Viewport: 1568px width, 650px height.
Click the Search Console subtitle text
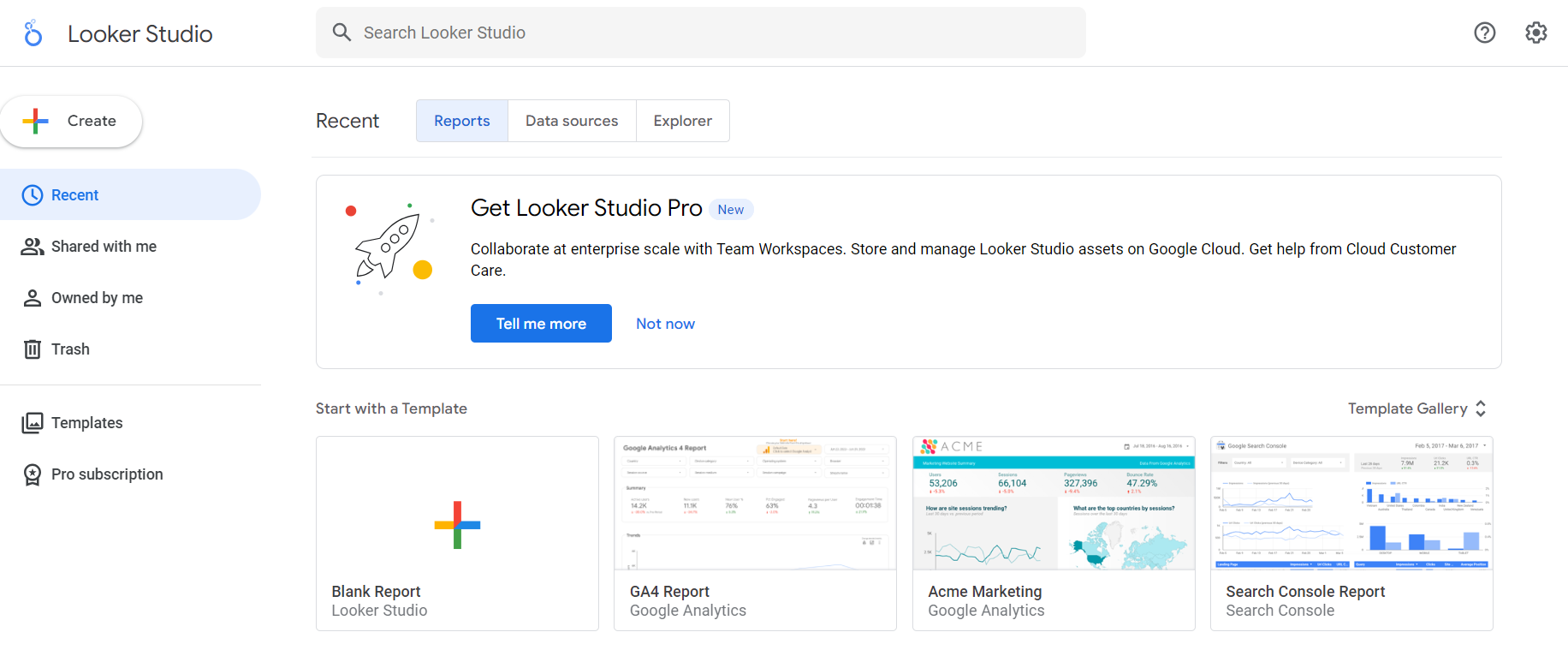pyautogui.click(x=1280, y=611)
